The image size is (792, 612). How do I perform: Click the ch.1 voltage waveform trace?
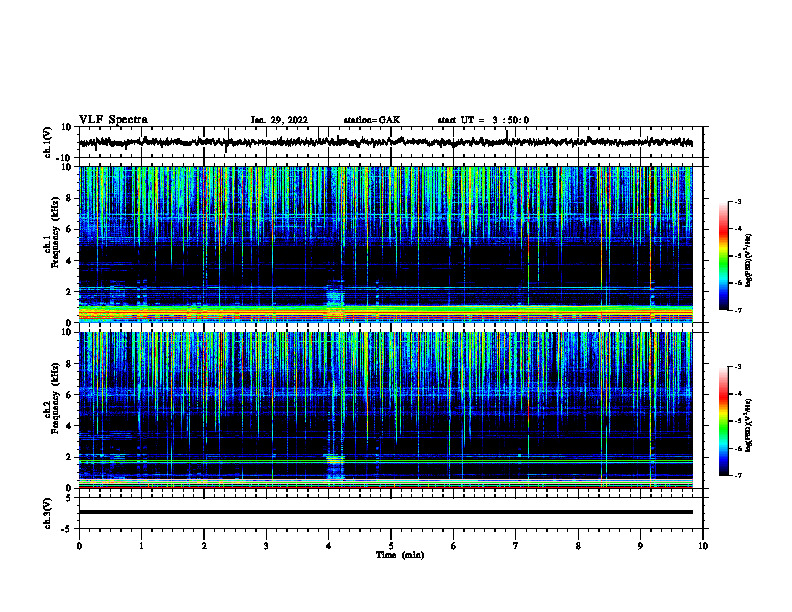coord(386,142)
